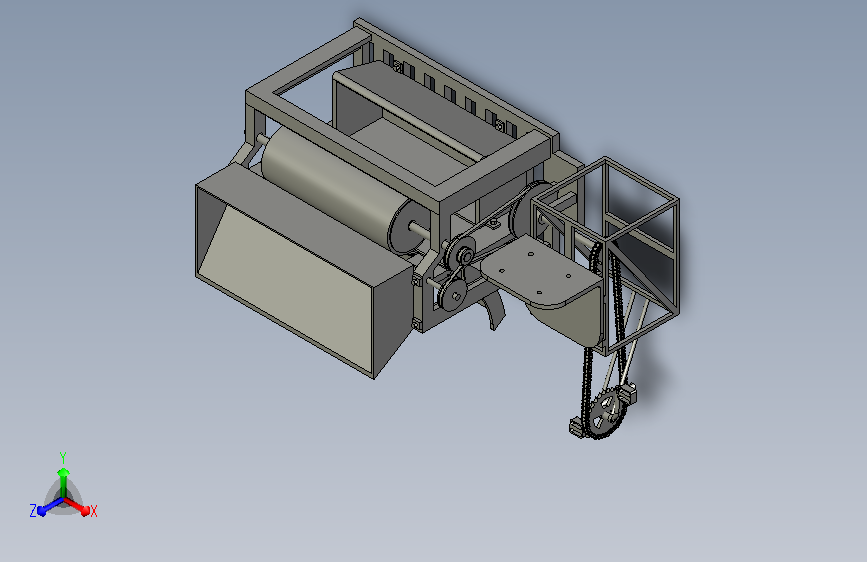Image resolution: width=867 pixels, height=562 pixels.
Task: Select the large cylindrical roller drum
Action: (x=337, y=187)
